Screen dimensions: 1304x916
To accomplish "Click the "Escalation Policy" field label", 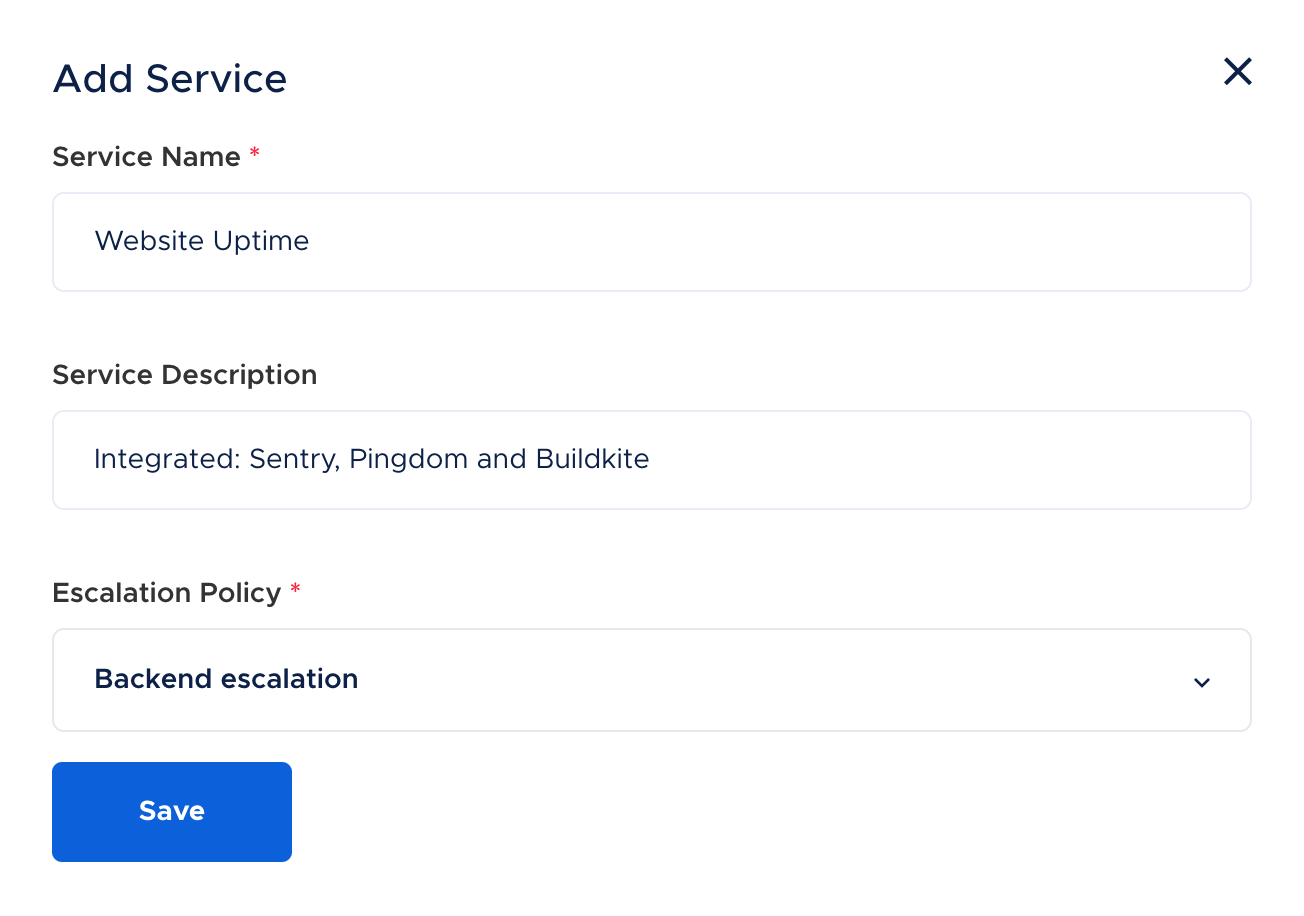I will pos(166,593).
